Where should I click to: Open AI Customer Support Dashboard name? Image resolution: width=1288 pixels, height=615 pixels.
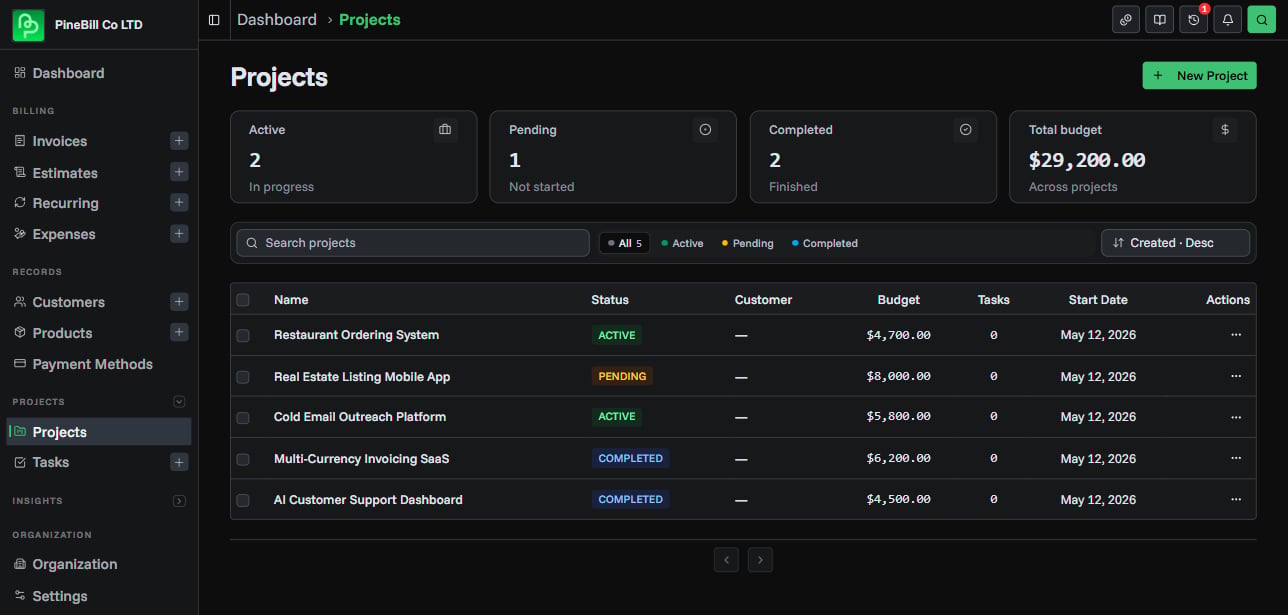368,500
